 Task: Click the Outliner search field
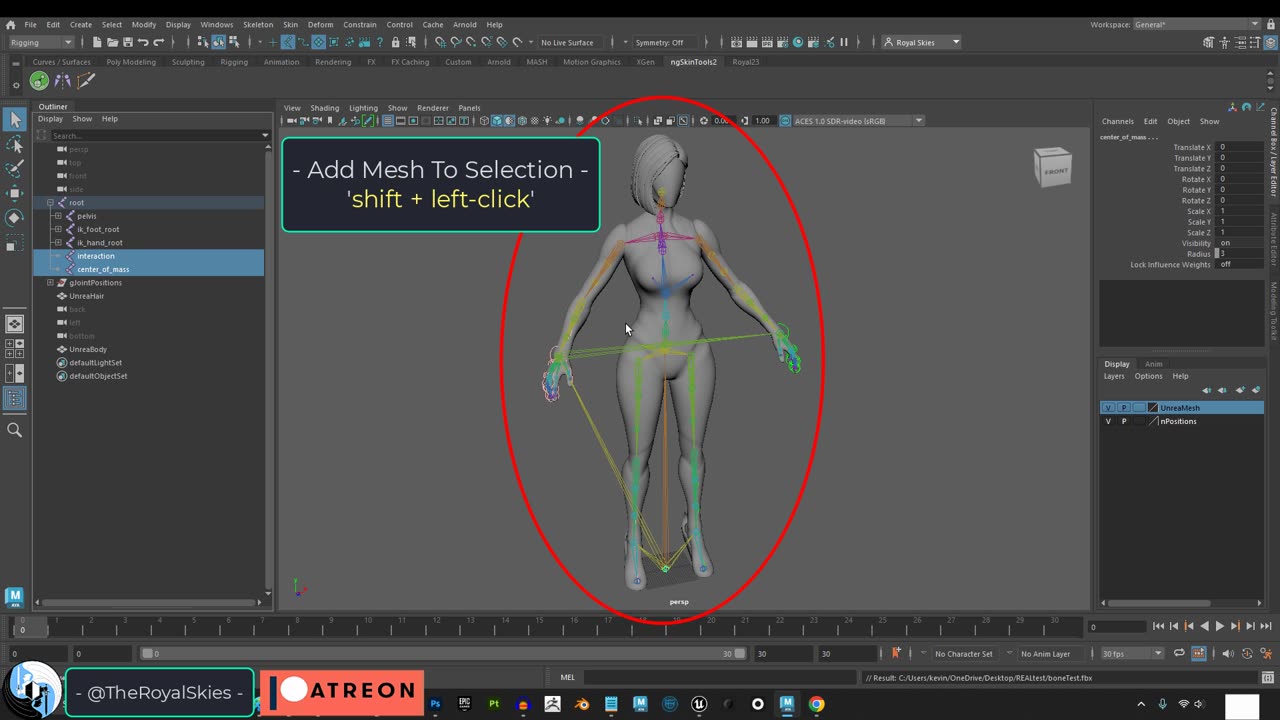coord(156,135)
